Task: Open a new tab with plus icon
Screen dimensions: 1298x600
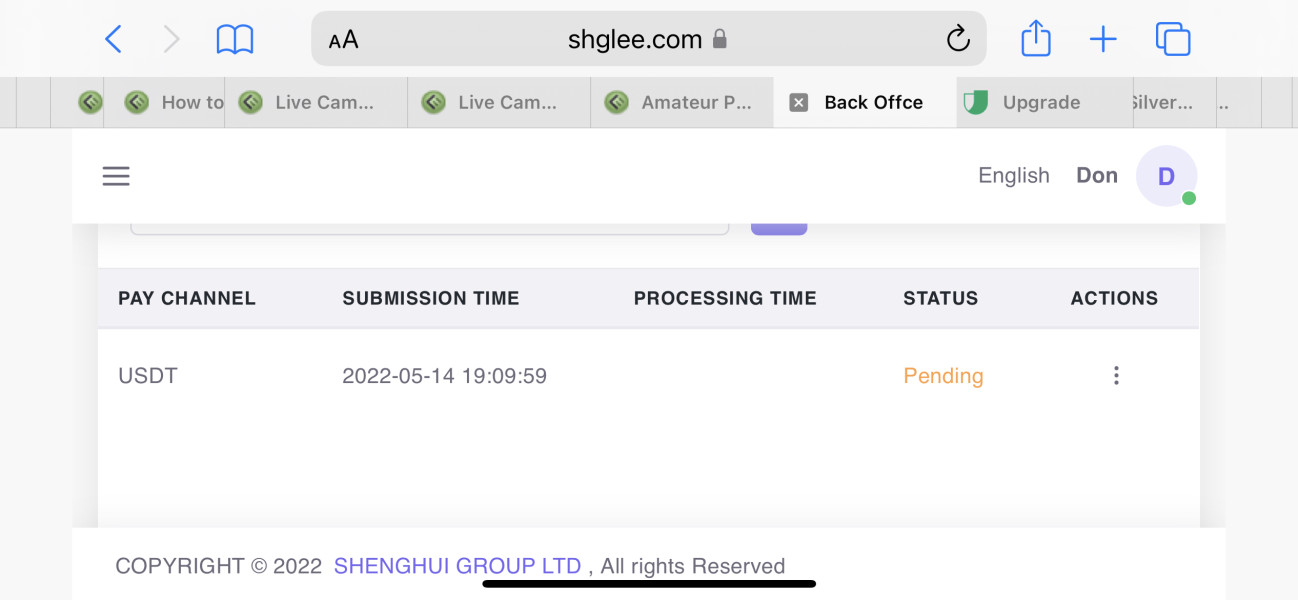Action: (1102, 40)
